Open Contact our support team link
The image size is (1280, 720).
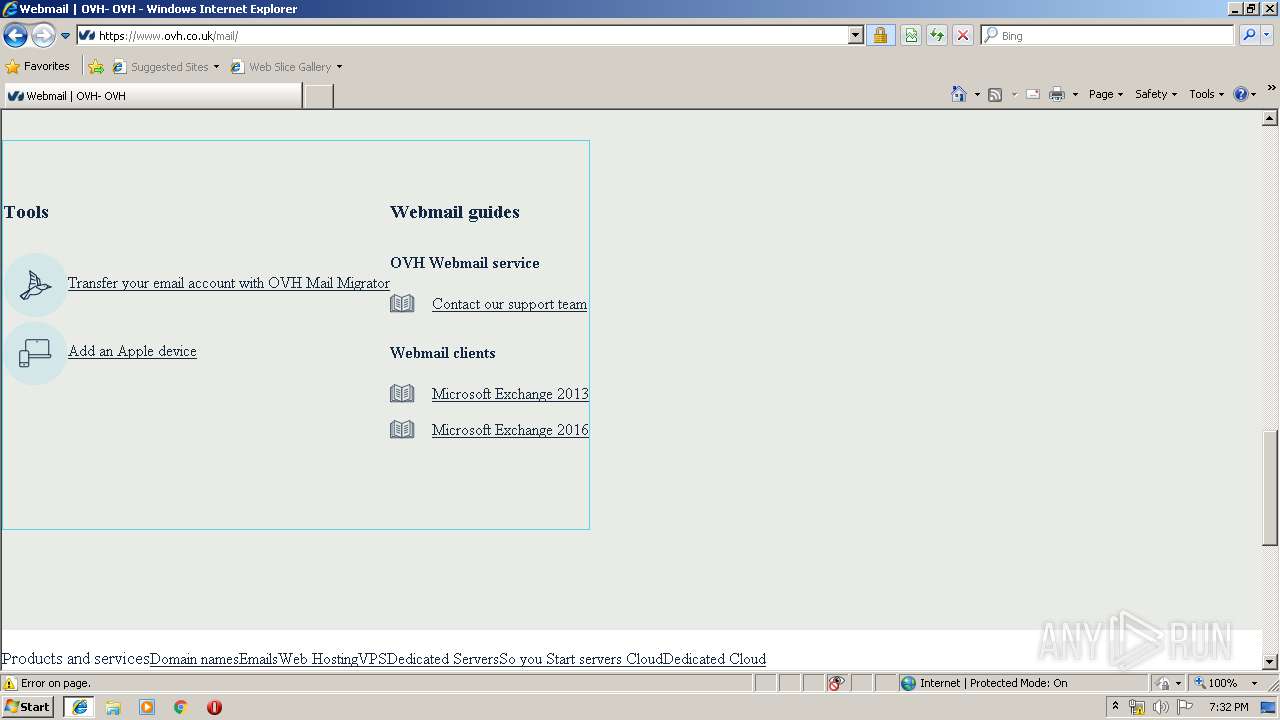pos(509,304)
